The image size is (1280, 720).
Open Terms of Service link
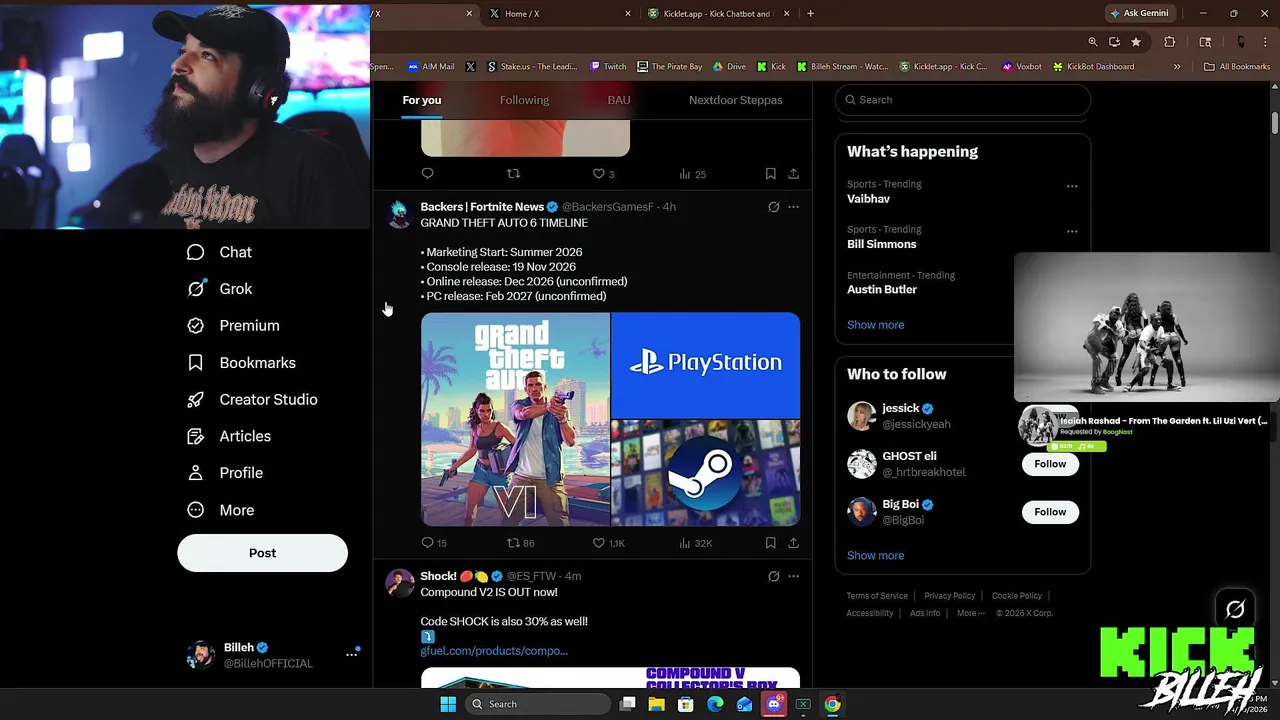pyautogui.click(x=877, y=596)
